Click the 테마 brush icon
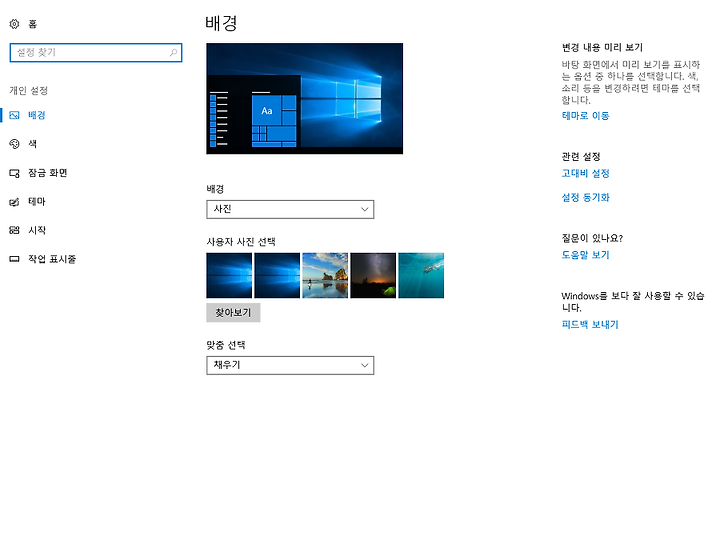The height and width of the screenshot is (540, 720). point(14,202)
